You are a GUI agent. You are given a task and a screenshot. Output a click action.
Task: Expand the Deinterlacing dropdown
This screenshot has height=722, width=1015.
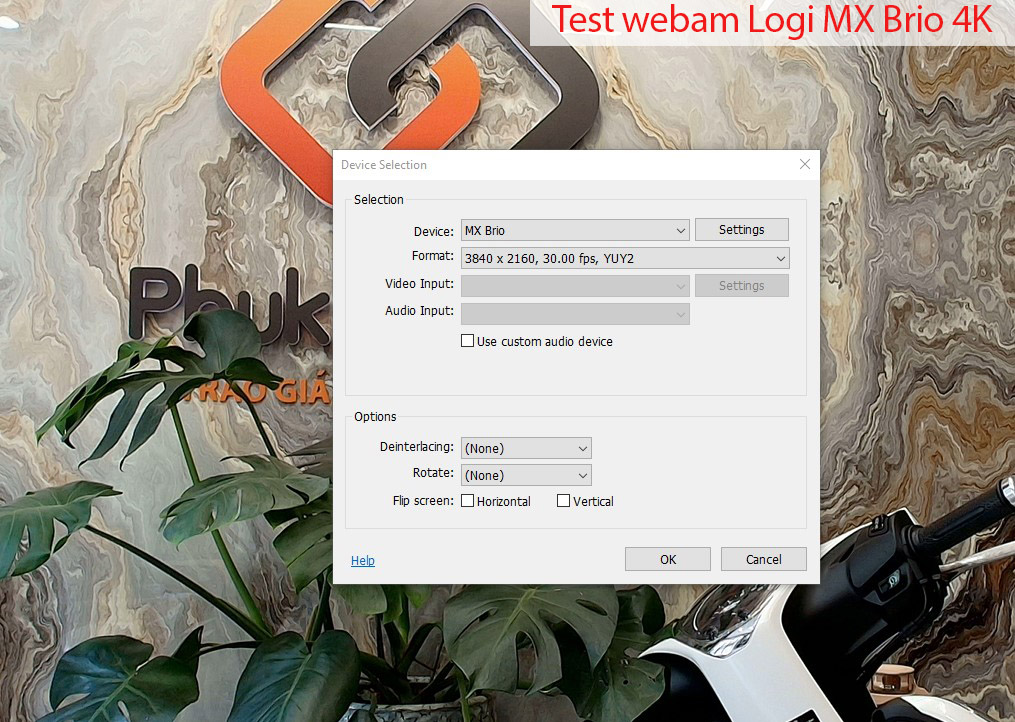pos(526,448)
